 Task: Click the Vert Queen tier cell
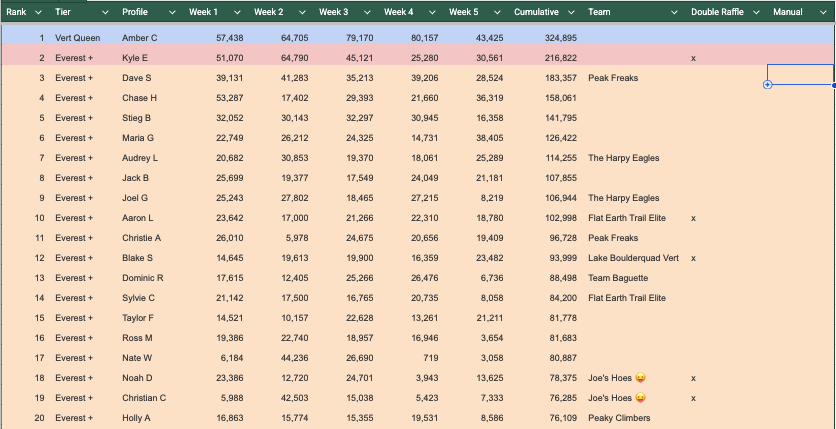pos(78,38)
